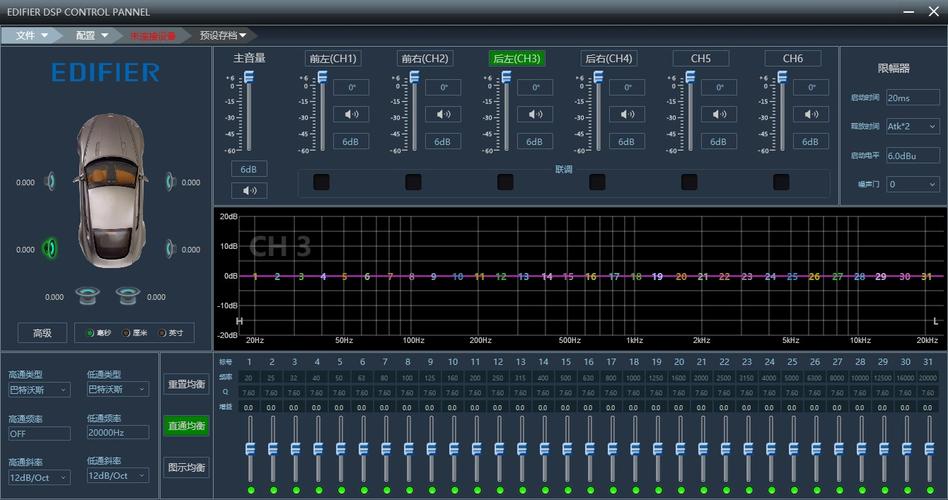Switch to the CH5 channel tab
This screenshot has width=948, height=500.
[x=701, y=59]
